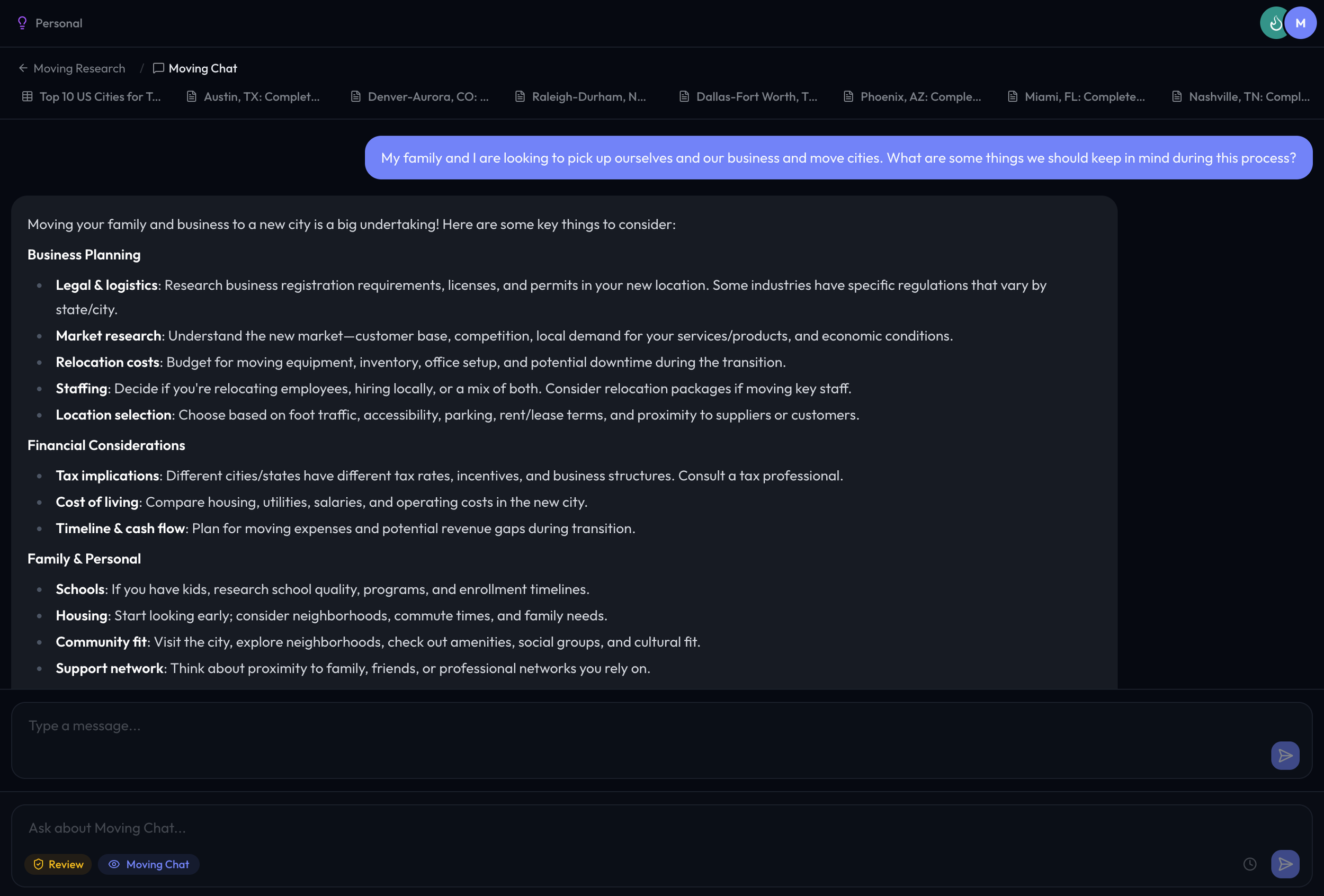Click the clock history icon
The image size is (1324, 896).
[1249, 864]
